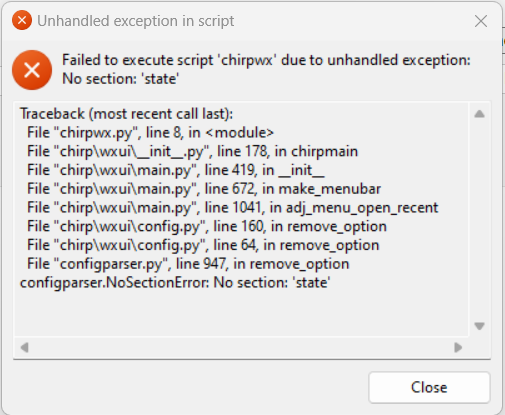Click the chirpwx.py line 8 traceback entry

(150, 133)
